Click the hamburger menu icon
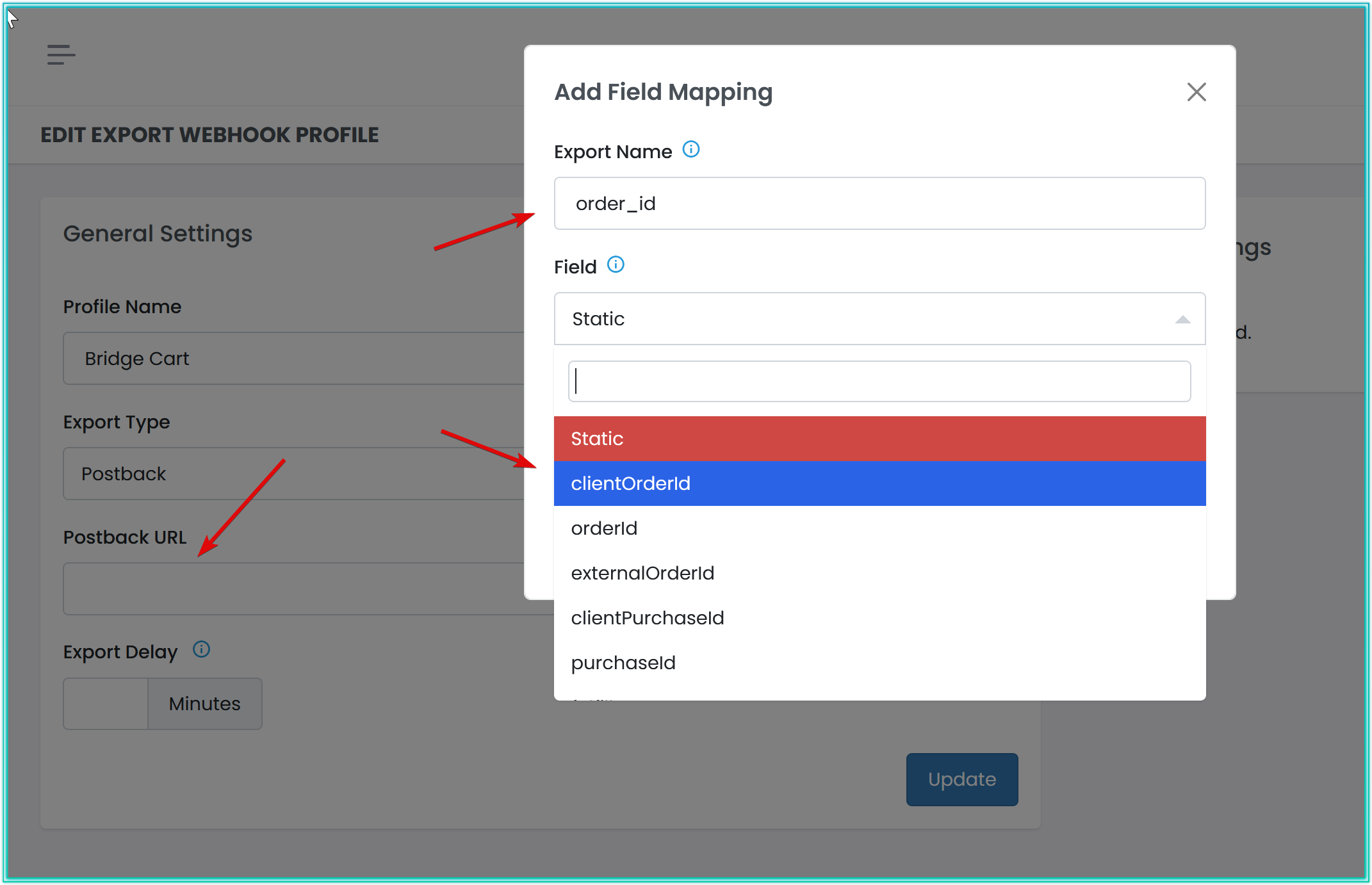Image resolution: width=1372 pixels, height=885 pixels. [61, 54]
